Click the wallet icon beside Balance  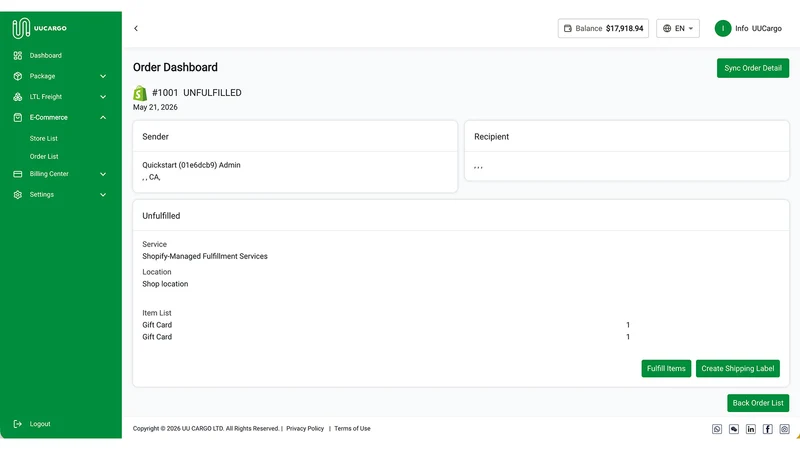point(567,29)
